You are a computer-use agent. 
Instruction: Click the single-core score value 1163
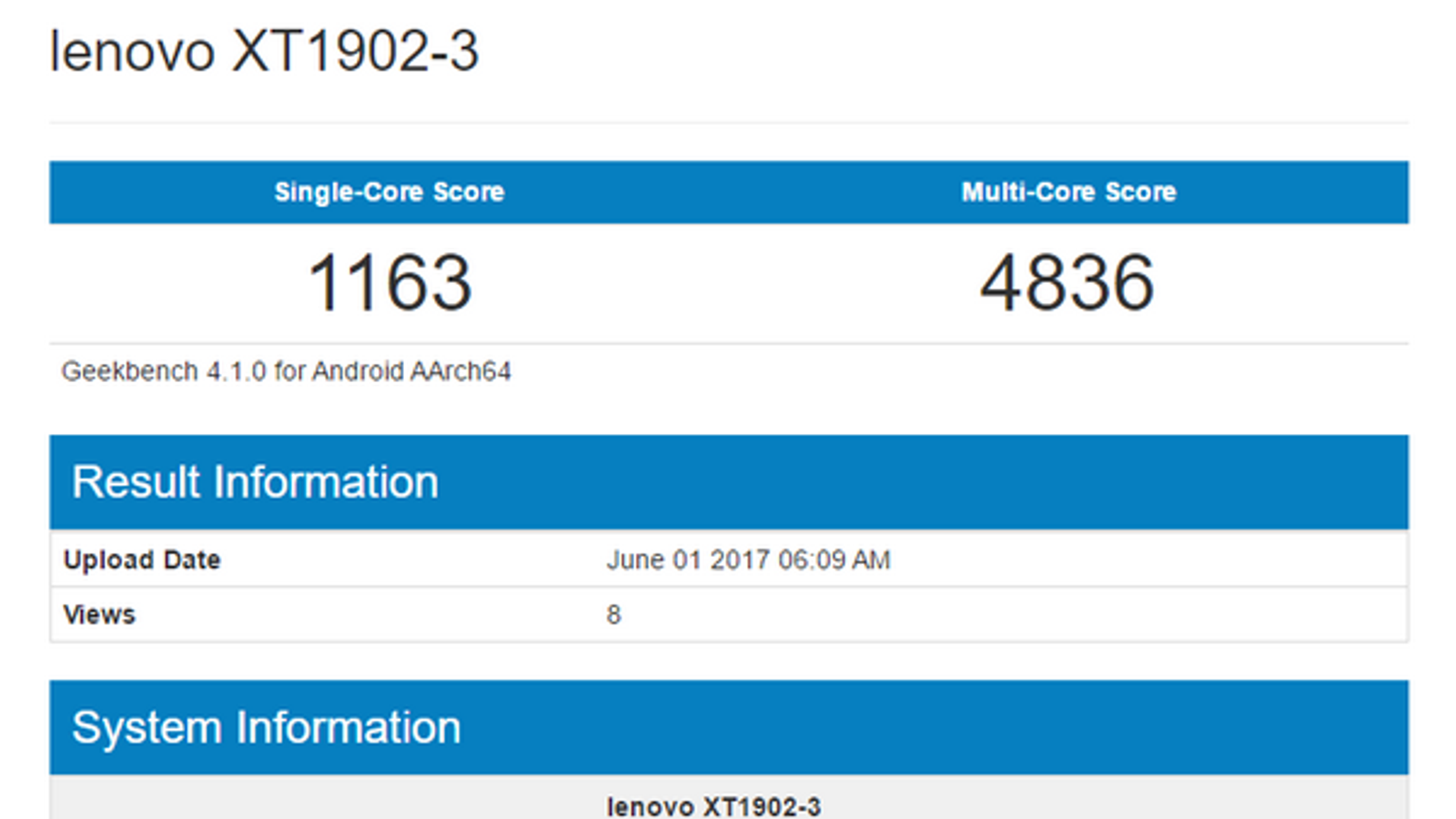[x=389, y=282]
